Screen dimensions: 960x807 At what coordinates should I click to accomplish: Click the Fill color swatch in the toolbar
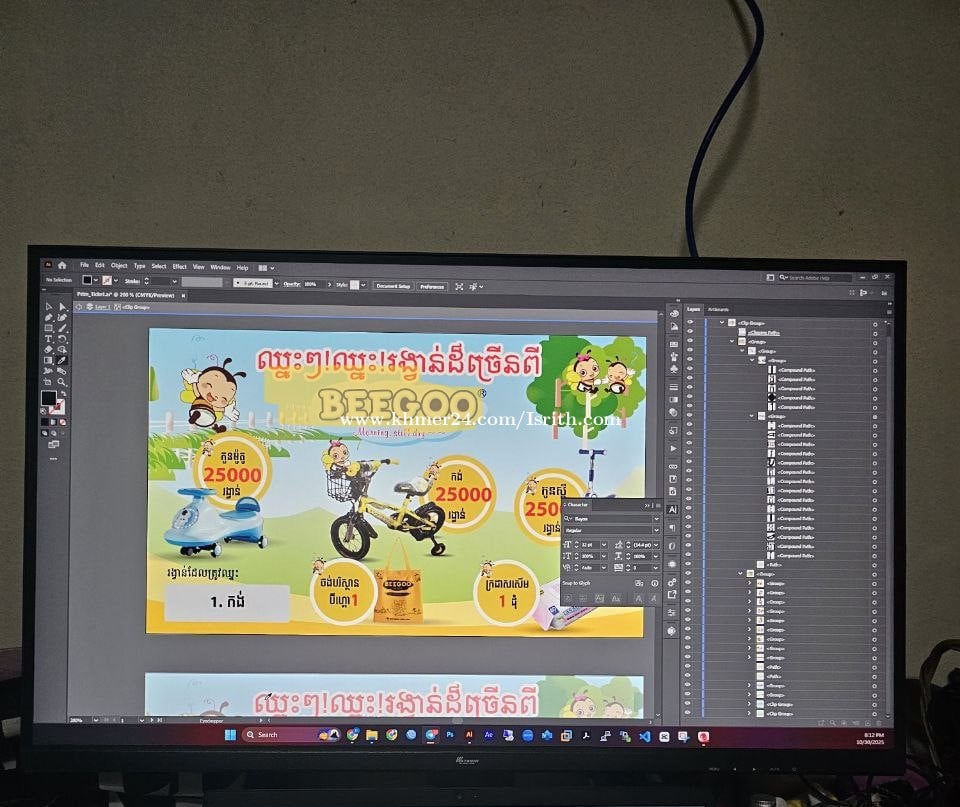pyautogui.click(x=48, y=397)
